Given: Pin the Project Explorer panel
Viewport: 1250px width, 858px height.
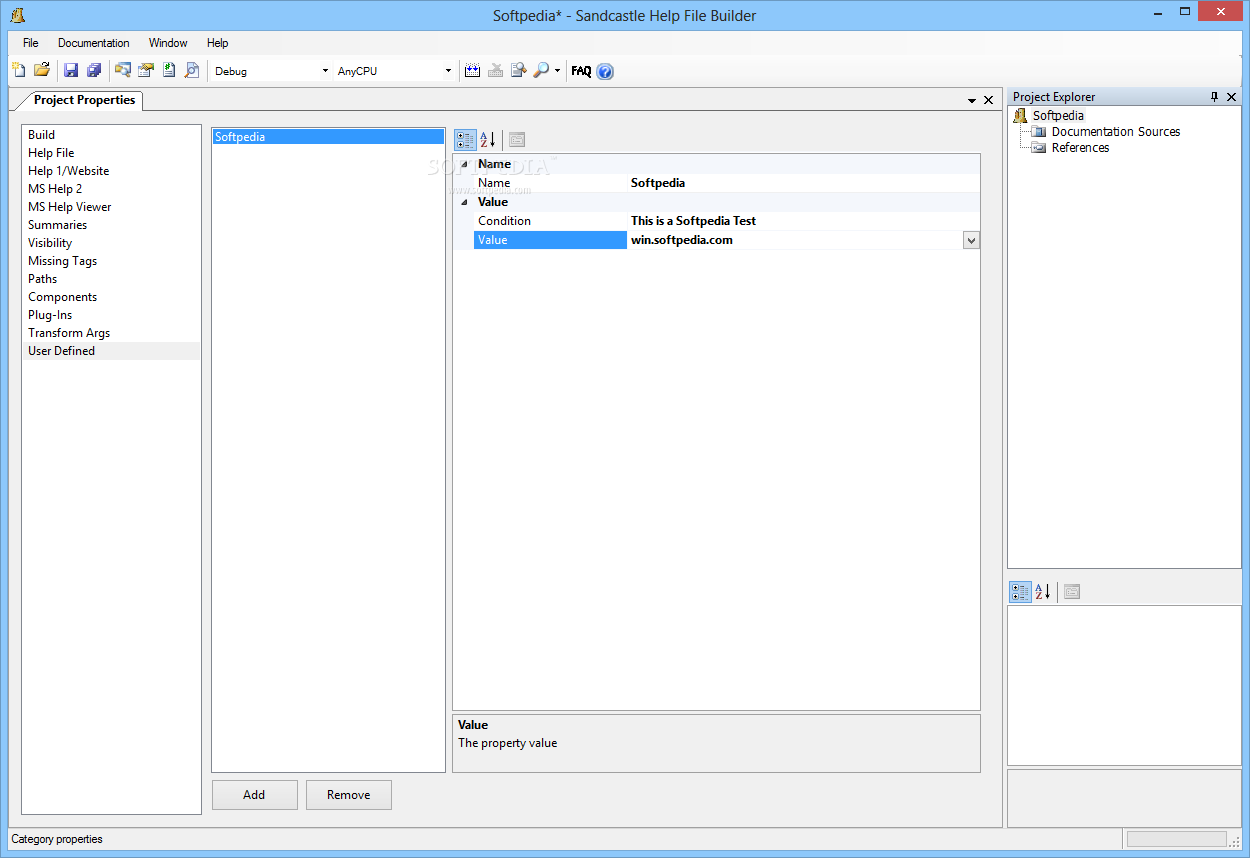Looking at the screenshot, I should (1215, 97).
